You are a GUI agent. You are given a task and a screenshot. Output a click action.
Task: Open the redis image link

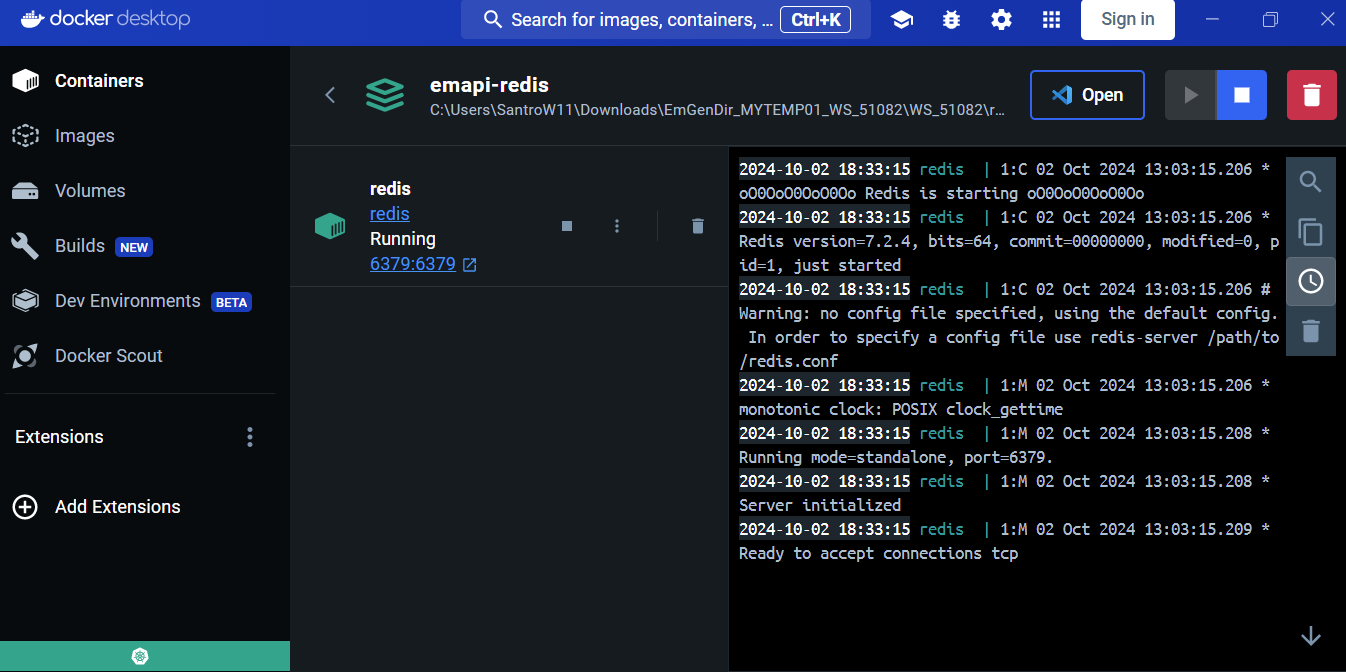pyautogui.click(x=390, y=214)
